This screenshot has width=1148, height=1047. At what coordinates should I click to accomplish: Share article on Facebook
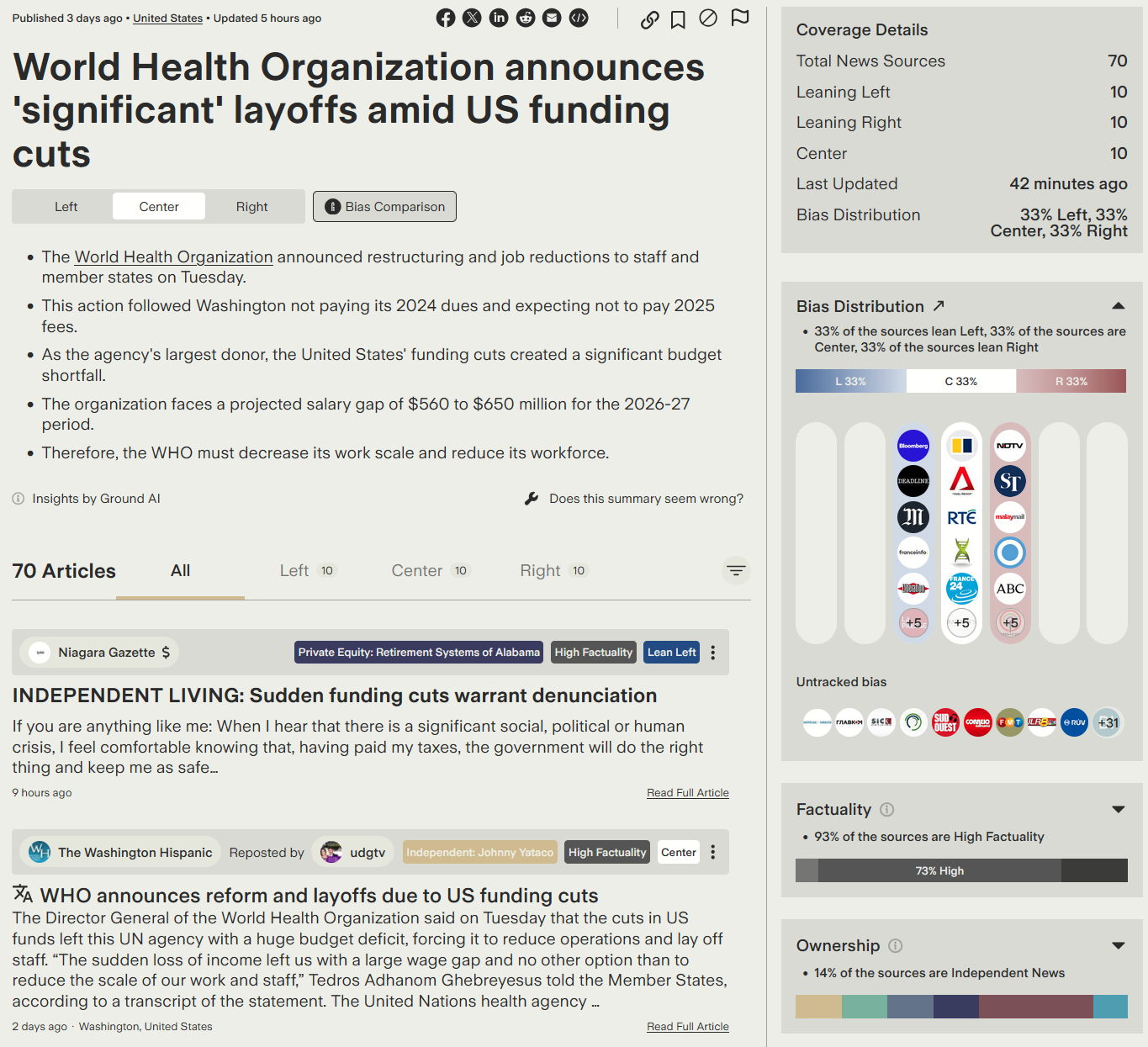(446, 18)
